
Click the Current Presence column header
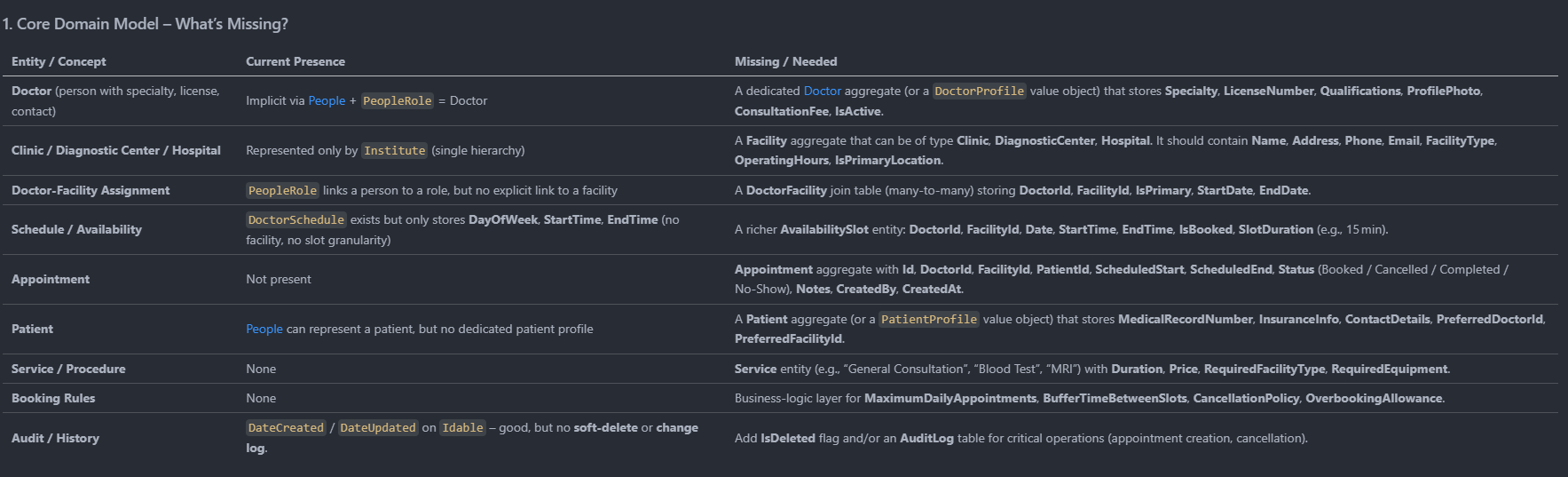pyautogui.click(x=295, y=62)
